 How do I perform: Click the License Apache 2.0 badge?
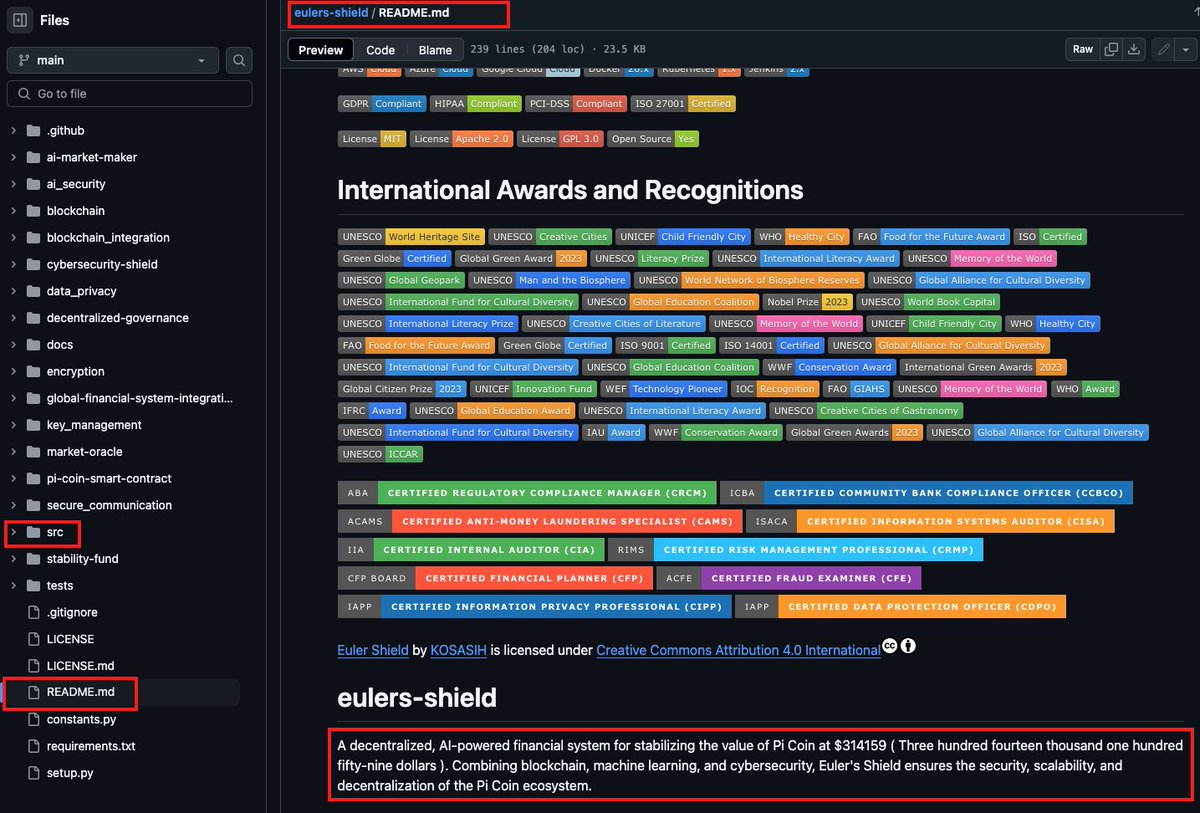point(462,139)
